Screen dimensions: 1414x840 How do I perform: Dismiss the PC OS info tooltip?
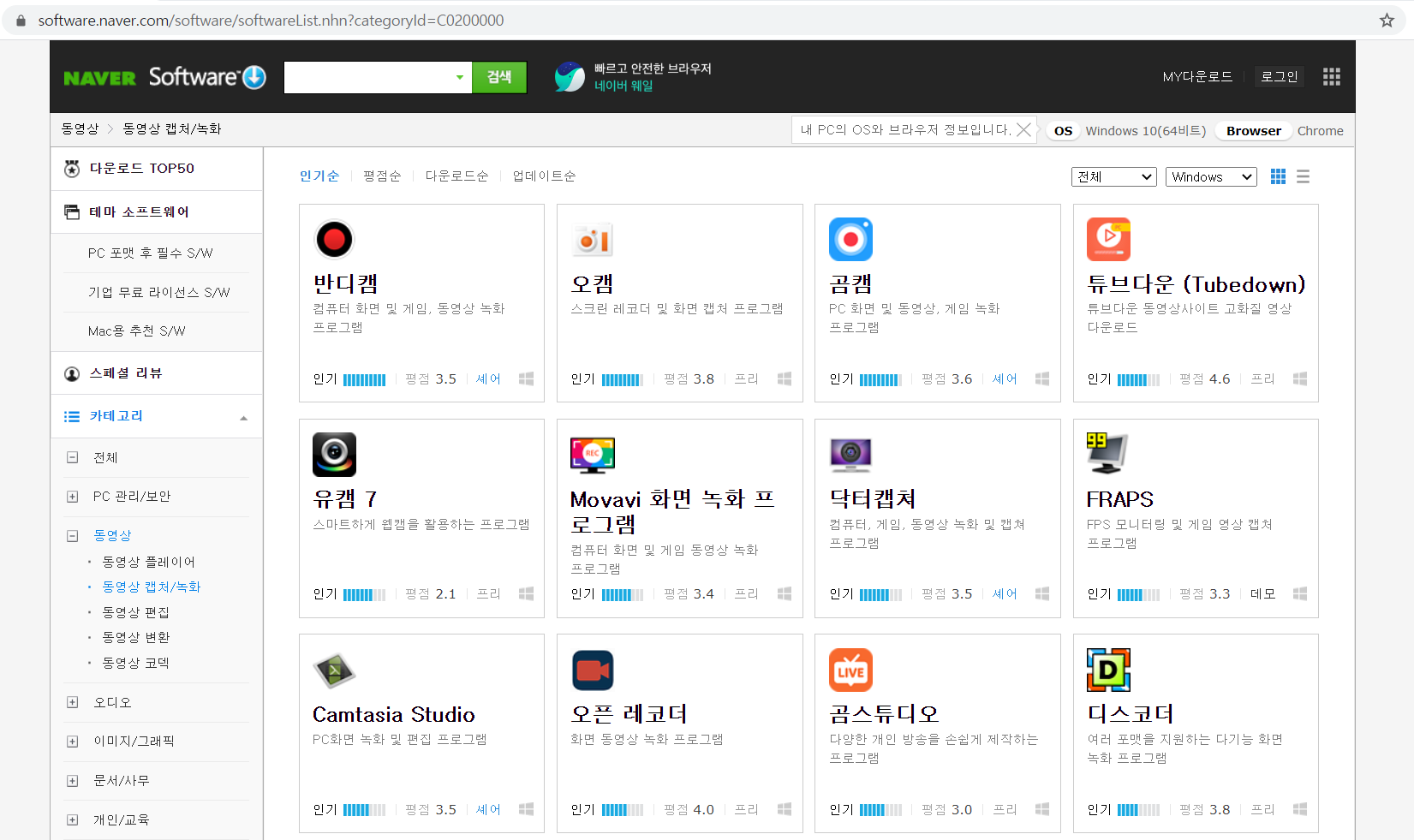coord(1023,130)
